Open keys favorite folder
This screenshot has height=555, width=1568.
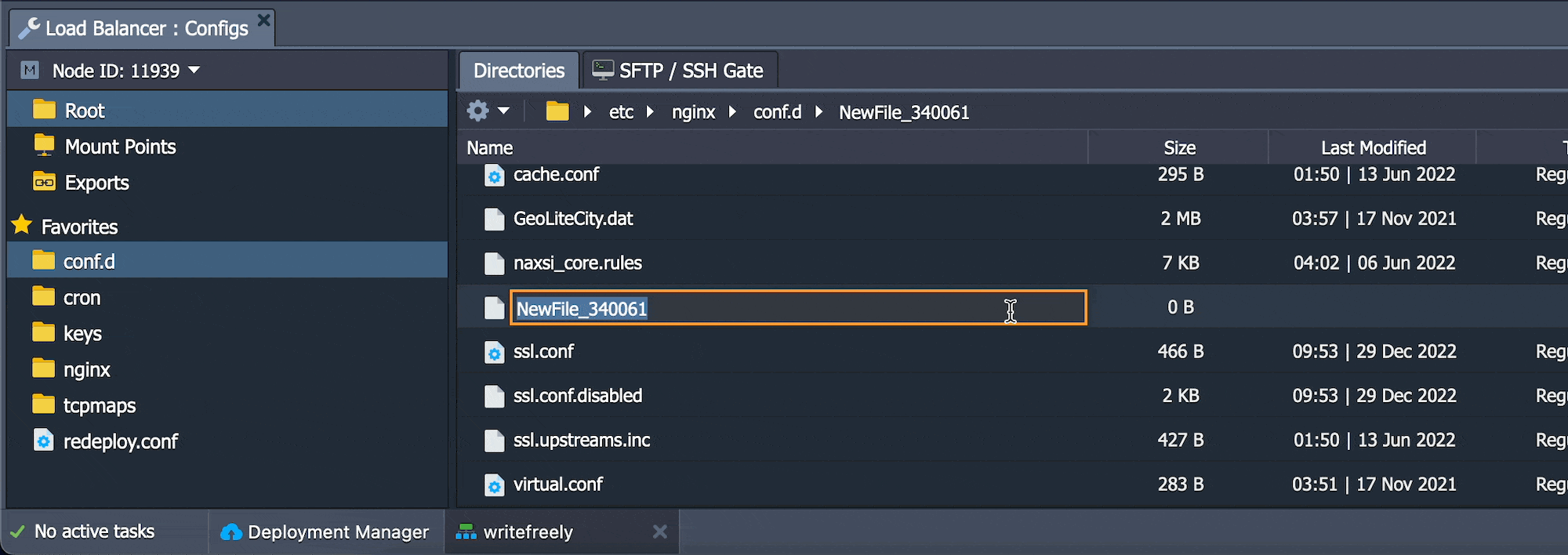pyautogui.click(x=82, y=334)
